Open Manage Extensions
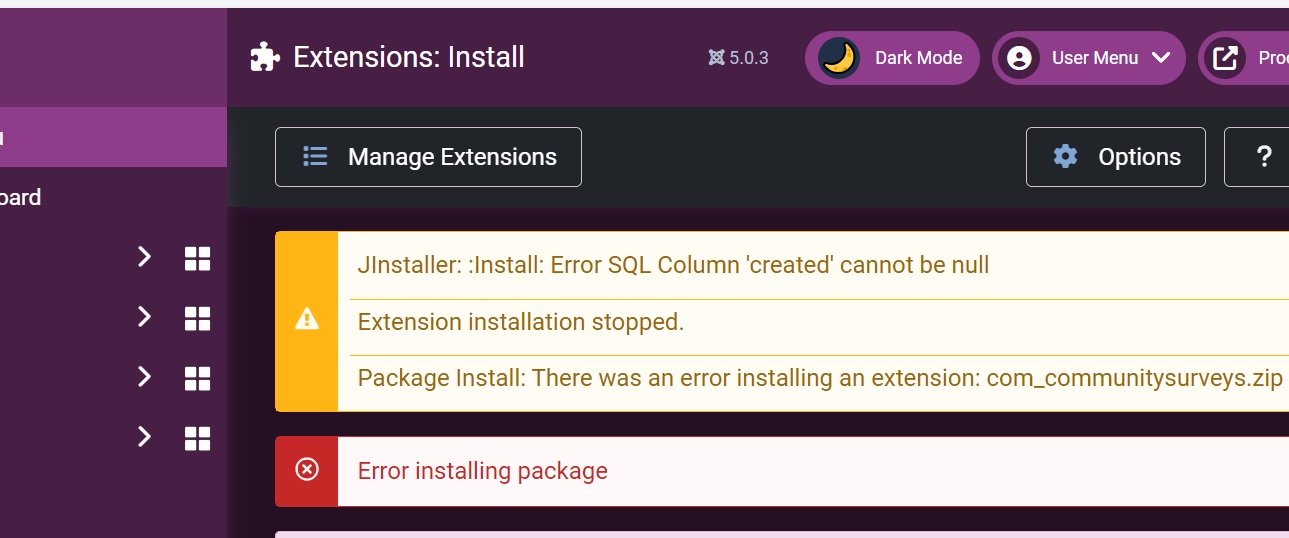 coord(428,157)
